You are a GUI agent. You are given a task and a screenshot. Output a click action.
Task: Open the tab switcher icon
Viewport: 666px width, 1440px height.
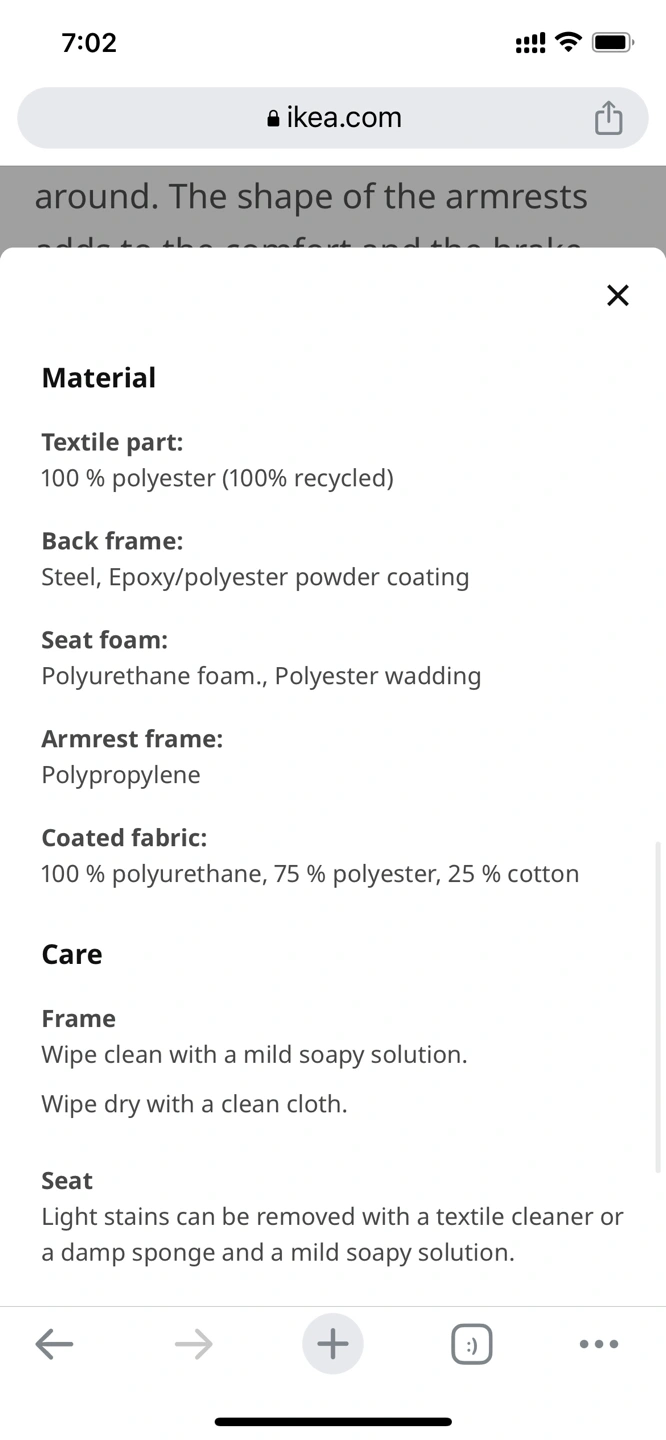pyautogui.click(x=472, y=1344)
